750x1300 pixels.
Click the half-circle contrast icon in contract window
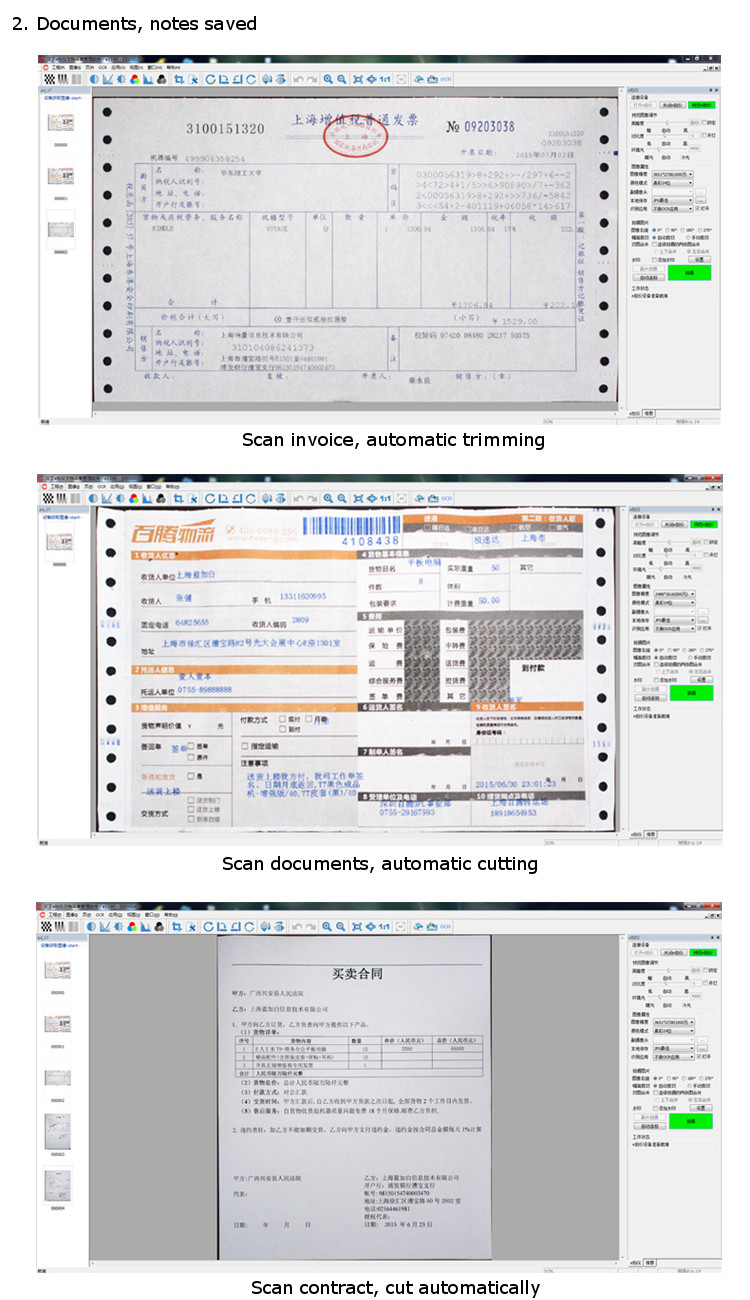coord(93,927)
